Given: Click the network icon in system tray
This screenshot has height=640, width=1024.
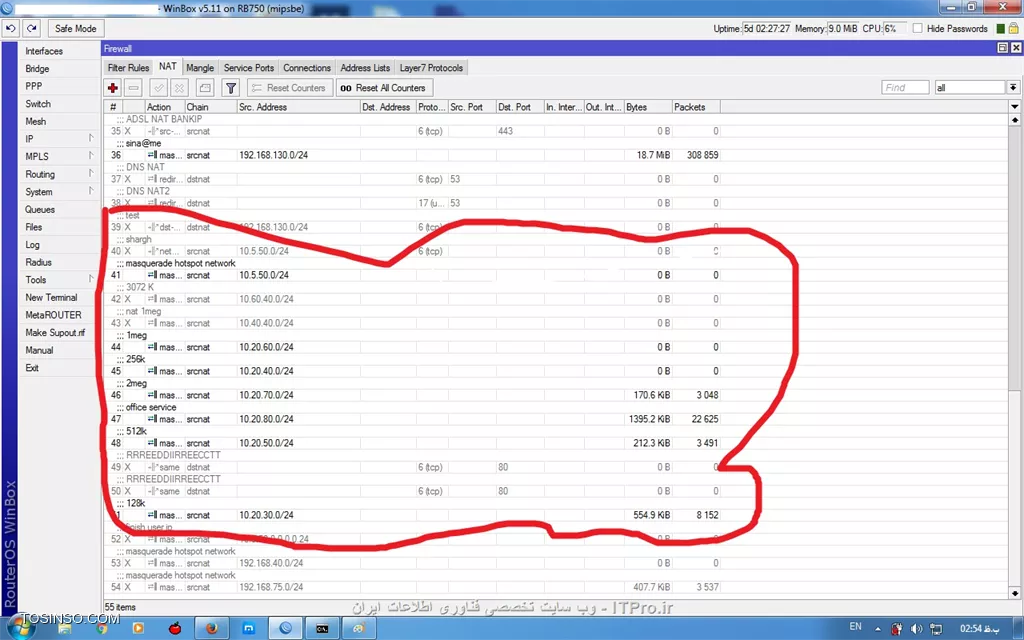Looking at the screenshot, I should pos(936,628).
